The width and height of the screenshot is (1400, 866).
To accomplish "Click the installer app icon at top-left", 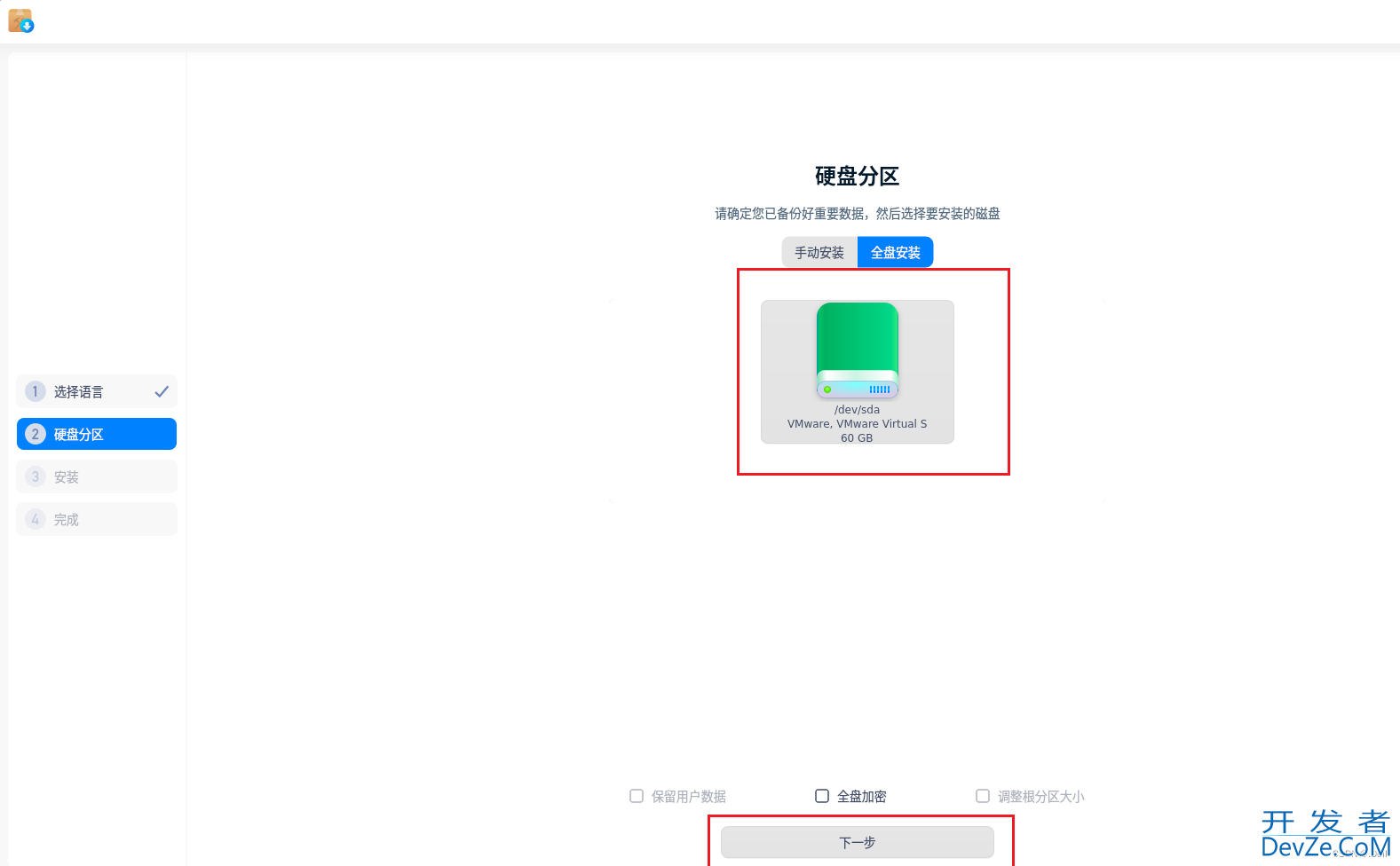I will coord(20,20).
